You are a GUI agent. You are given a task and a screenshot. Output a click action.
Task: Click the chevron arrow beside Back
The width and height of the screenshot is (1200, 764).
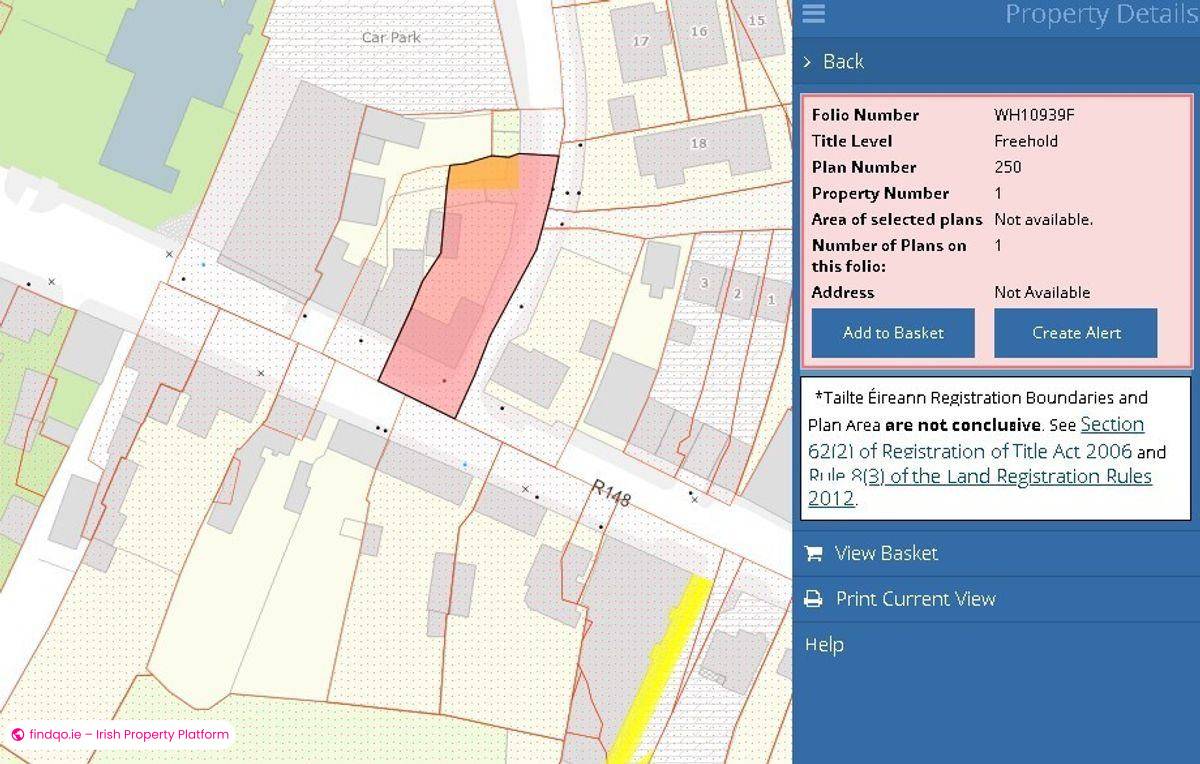[808, 62]
